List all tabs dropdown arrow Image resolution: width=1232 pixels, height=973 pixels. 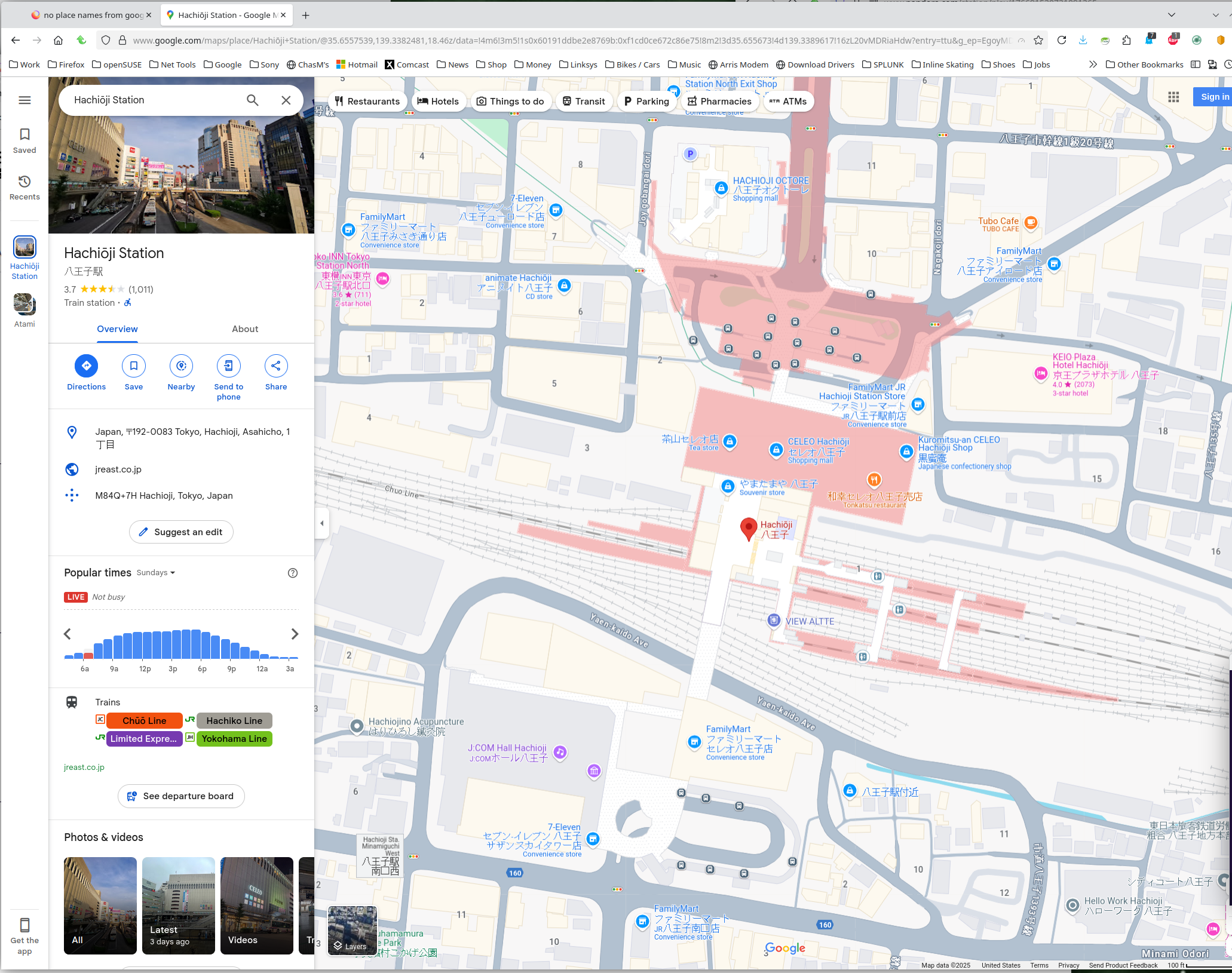(1172, 15)
